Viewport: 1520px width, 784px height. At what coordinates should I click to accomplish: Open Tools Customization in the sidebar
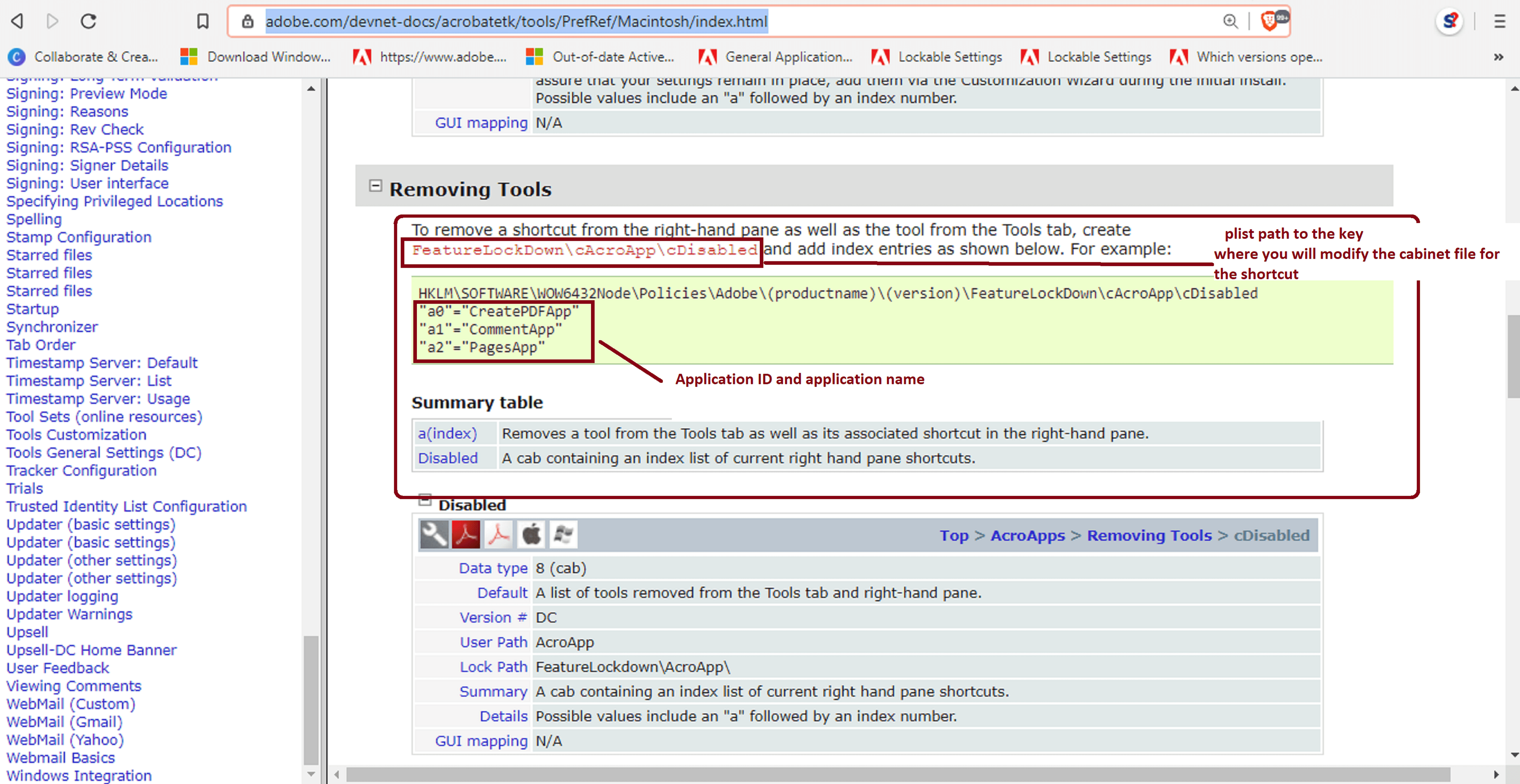(76, 435)
